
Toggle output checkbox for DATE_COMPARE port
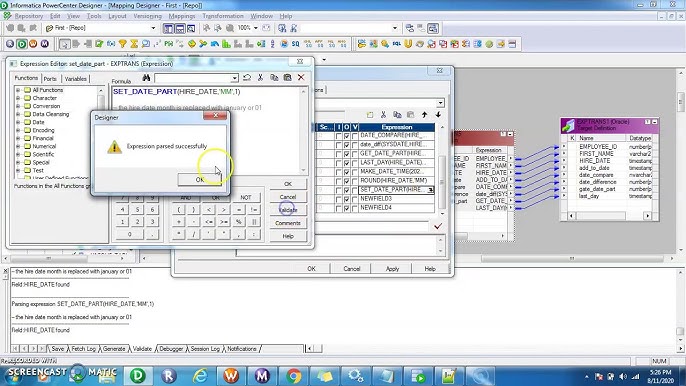(346, 136)
